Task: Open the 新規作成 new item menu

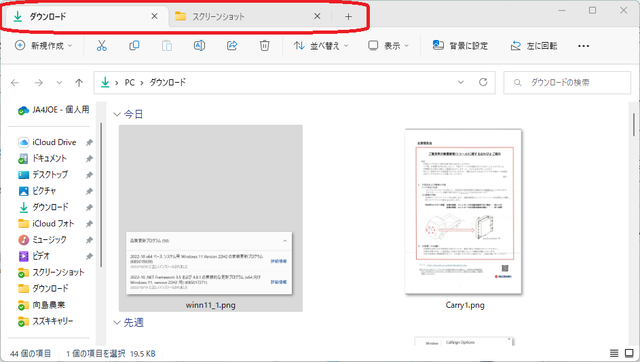Action: coord(43,46)
